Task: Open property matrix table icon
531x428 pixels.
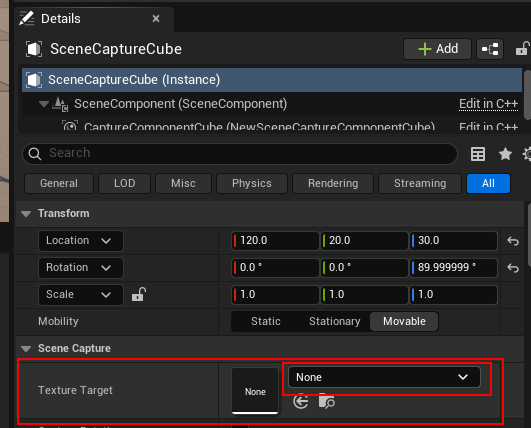Action: tap(478, 154)
